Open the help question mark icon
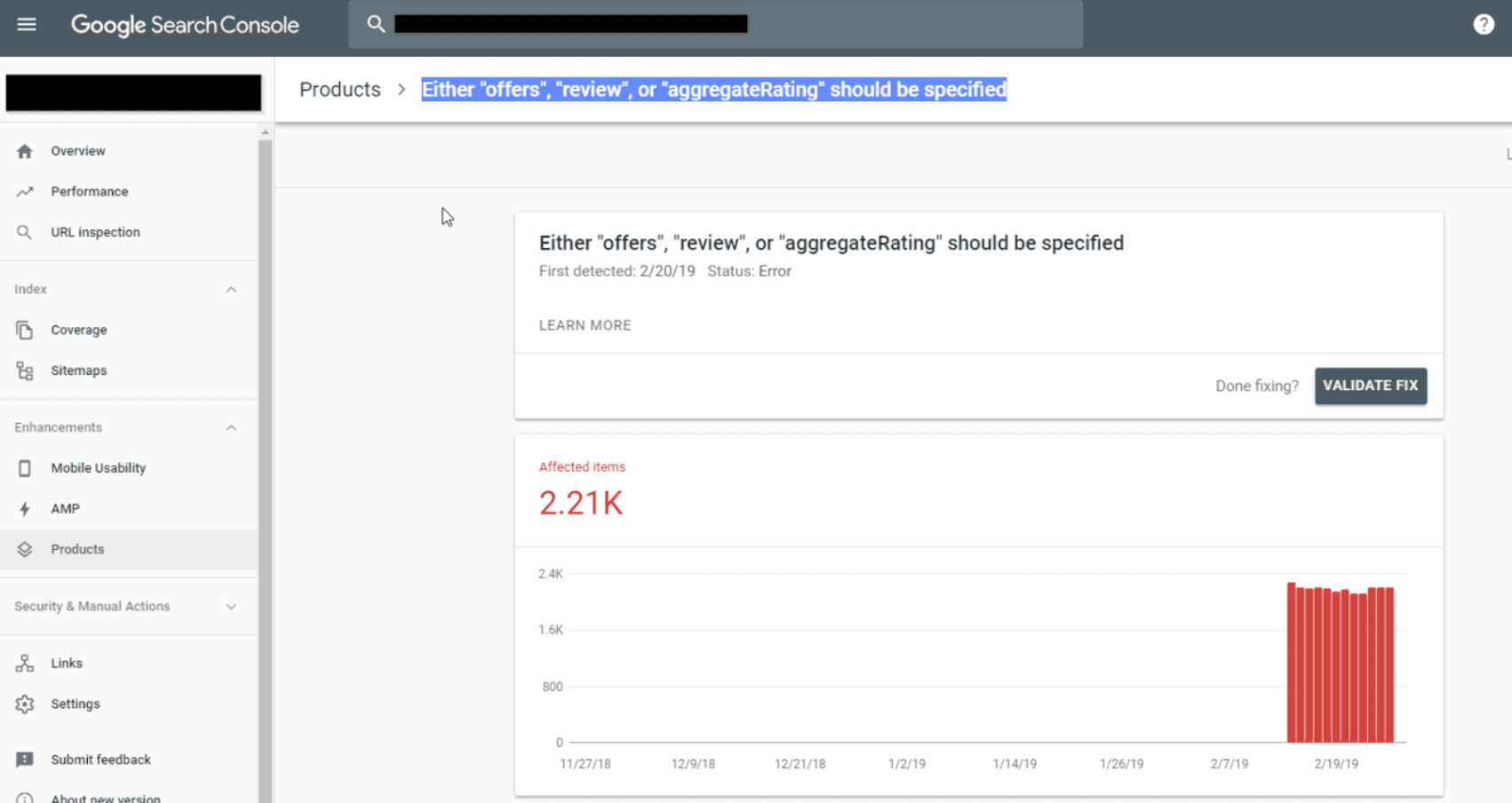The width and height of the screenshot is (1512, 803). coord(1484,24)
